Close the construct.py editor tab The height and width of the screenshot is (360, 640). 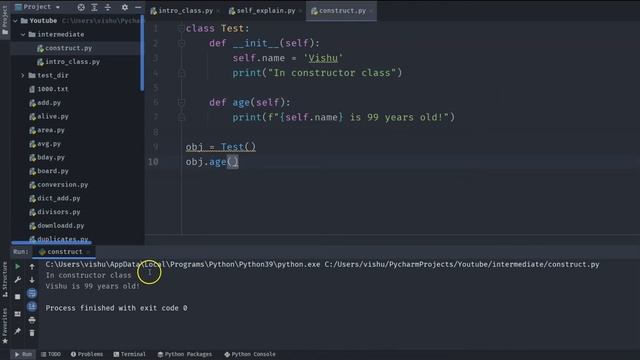pyautogui.click(x=371, y=11)
